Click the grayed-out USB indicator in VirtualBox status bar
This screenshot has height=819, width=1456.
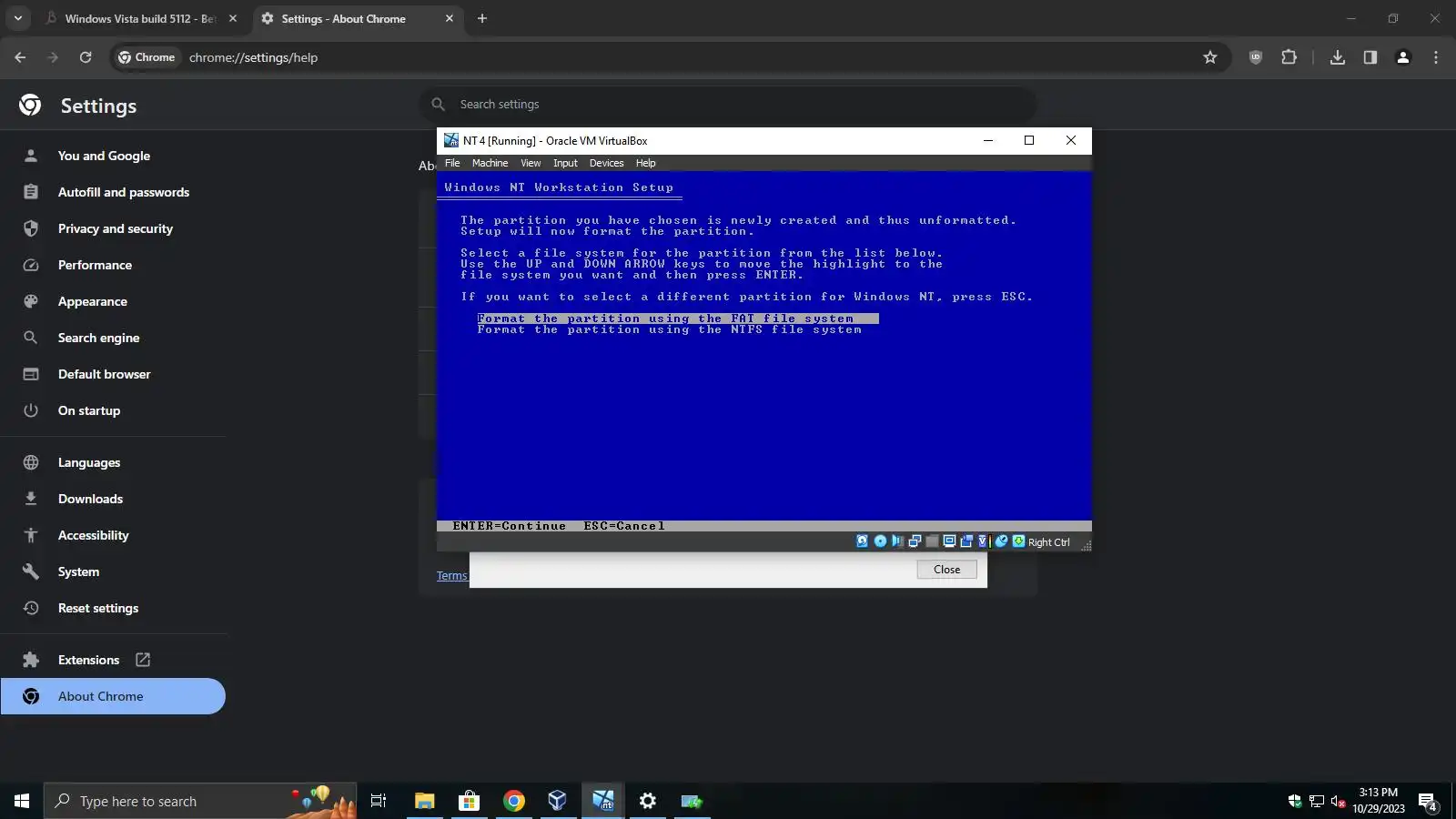[x=932, y=541]
